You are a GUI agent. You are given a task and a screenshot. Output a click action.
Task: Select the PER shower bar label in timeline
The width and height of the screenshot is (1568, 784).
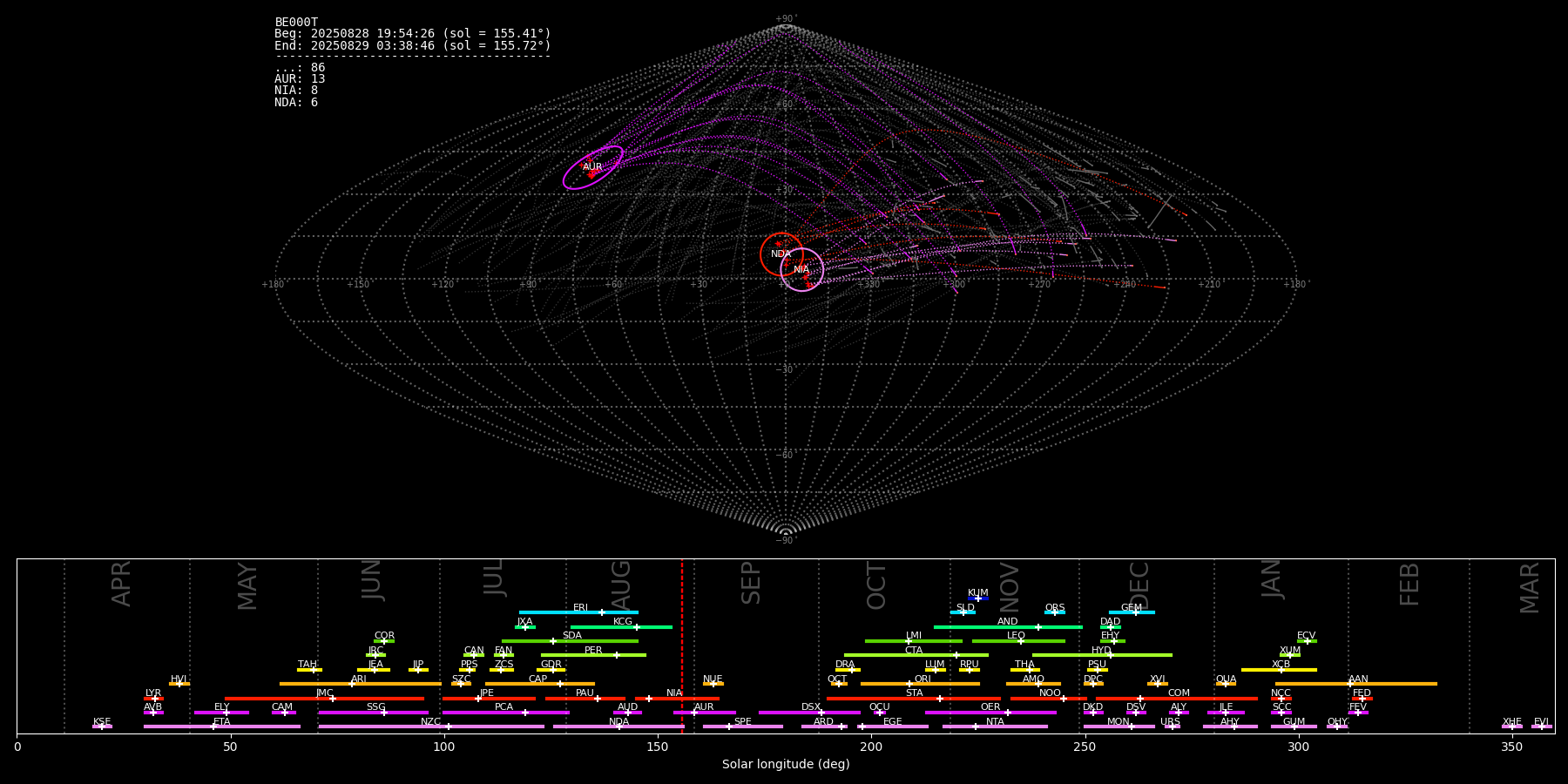click(593, 651)
